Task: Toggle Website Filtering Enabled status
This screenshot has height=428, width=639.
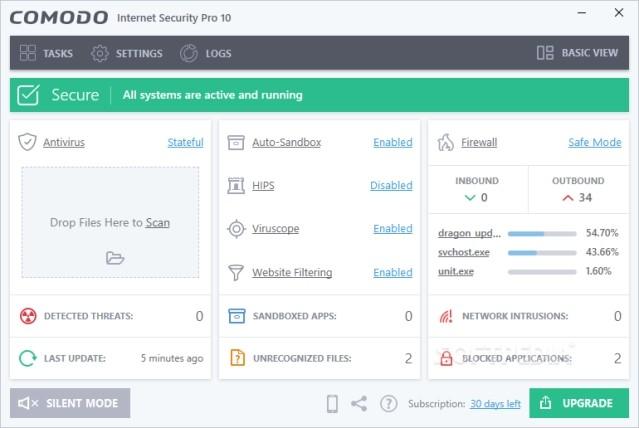Action: click(x=393, y=272)
